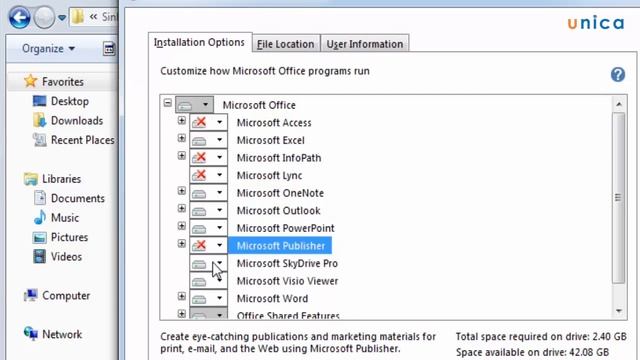Switch to User Information tab

(x=364, y=44)
